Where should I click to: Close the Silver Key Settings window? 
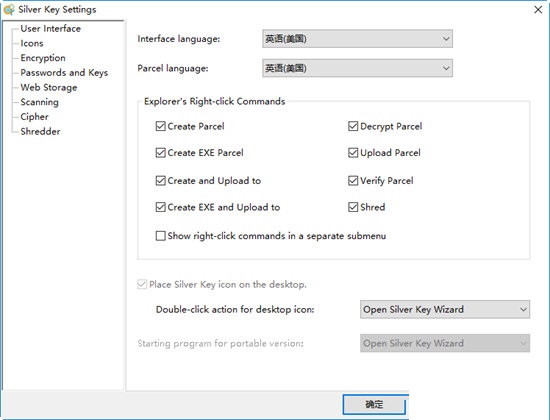[538, 9]
